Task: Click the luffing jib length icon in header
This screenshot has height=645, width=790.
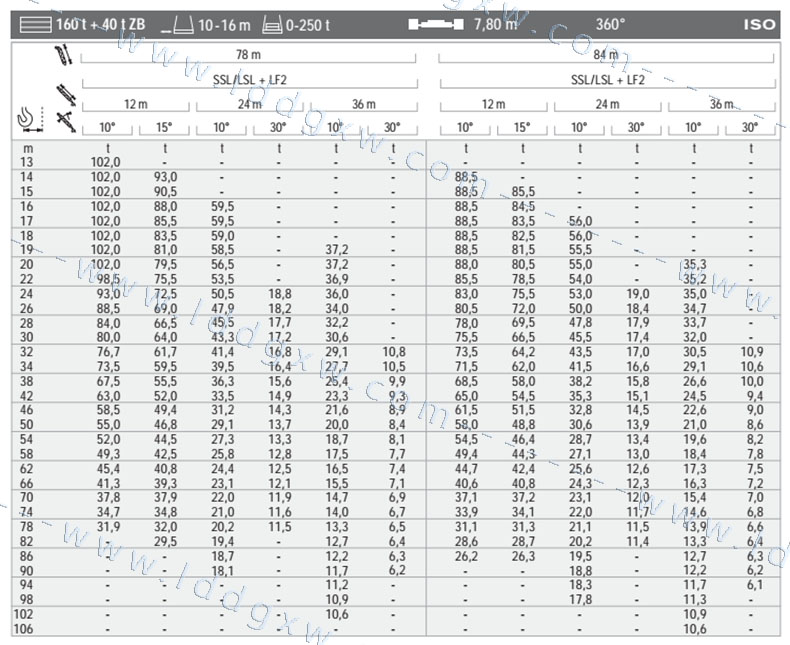Action: tap(66, 95)
